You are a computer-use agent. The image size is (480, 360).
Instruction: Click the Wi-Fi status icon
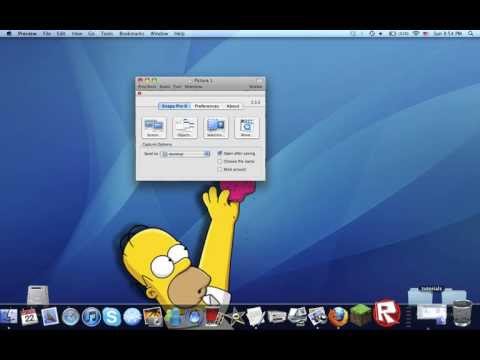[x=416, y=34]
